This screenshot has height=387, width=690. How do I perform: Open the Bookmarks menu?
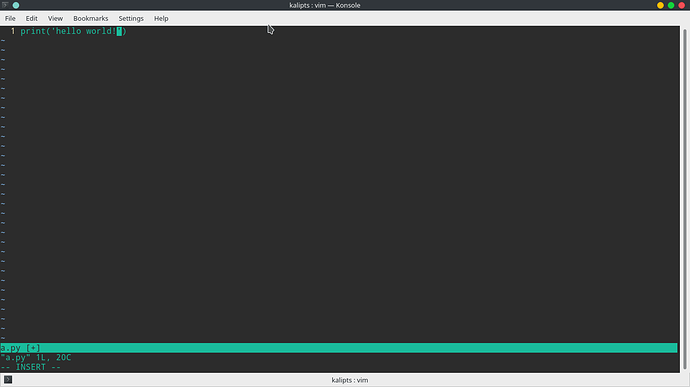click(91, 18)
